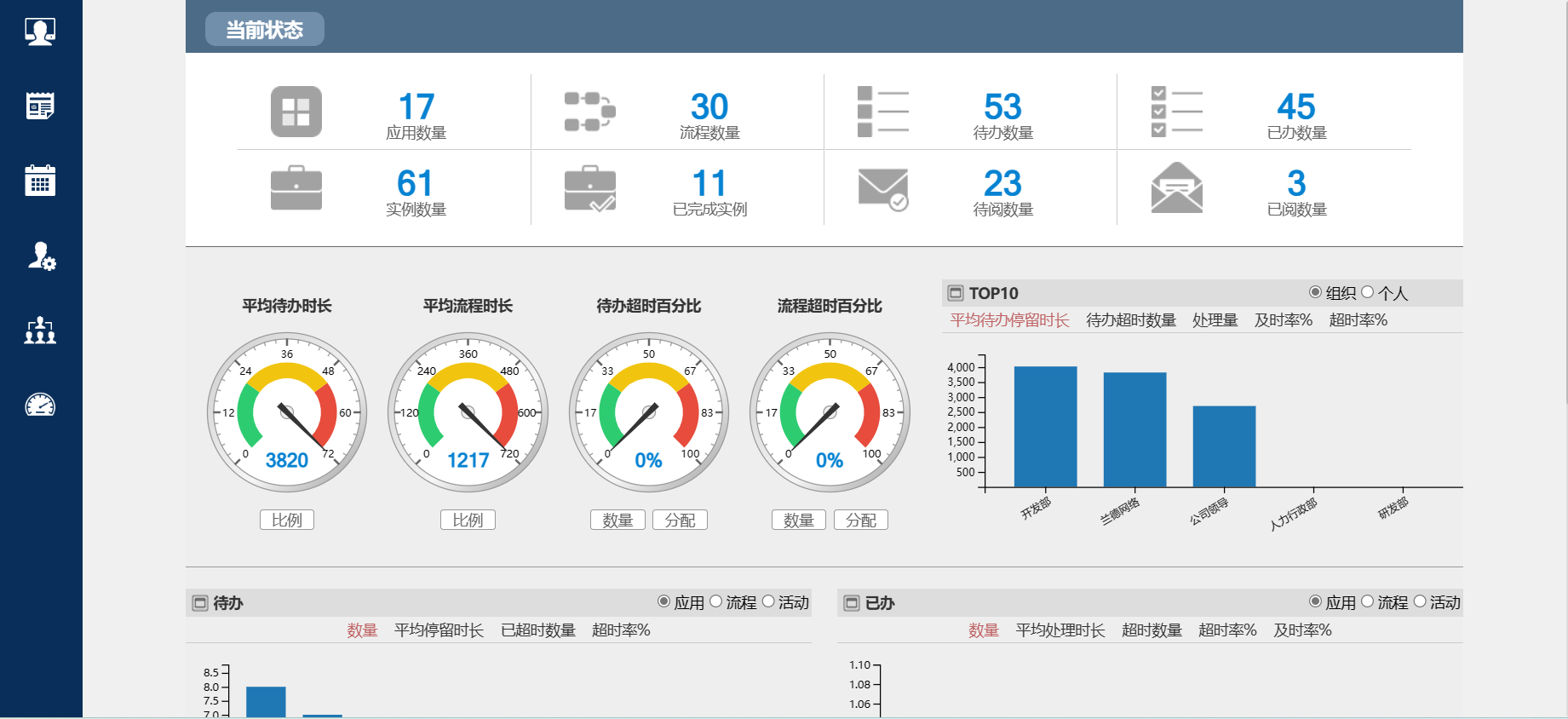Select 及时率% tab in 已办 panel

[x=1302, y=630]
